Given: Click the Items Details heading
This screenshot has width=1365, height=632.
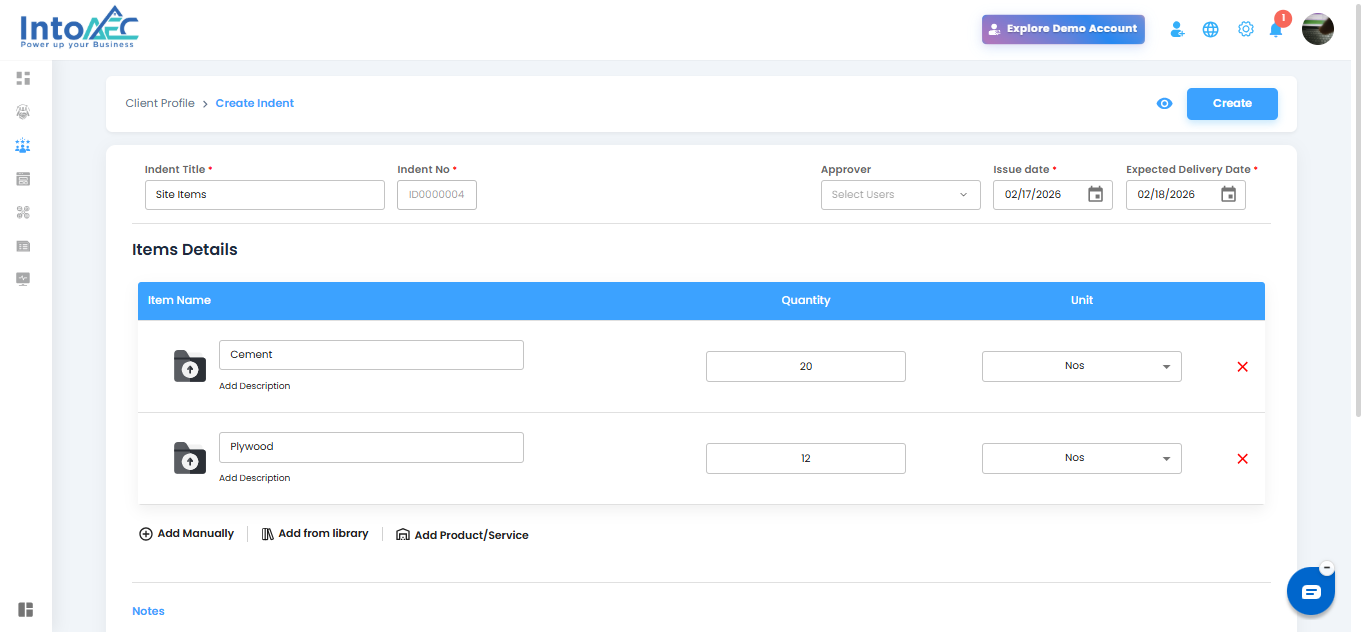Looking at the screenshot, I should point(185,250).
